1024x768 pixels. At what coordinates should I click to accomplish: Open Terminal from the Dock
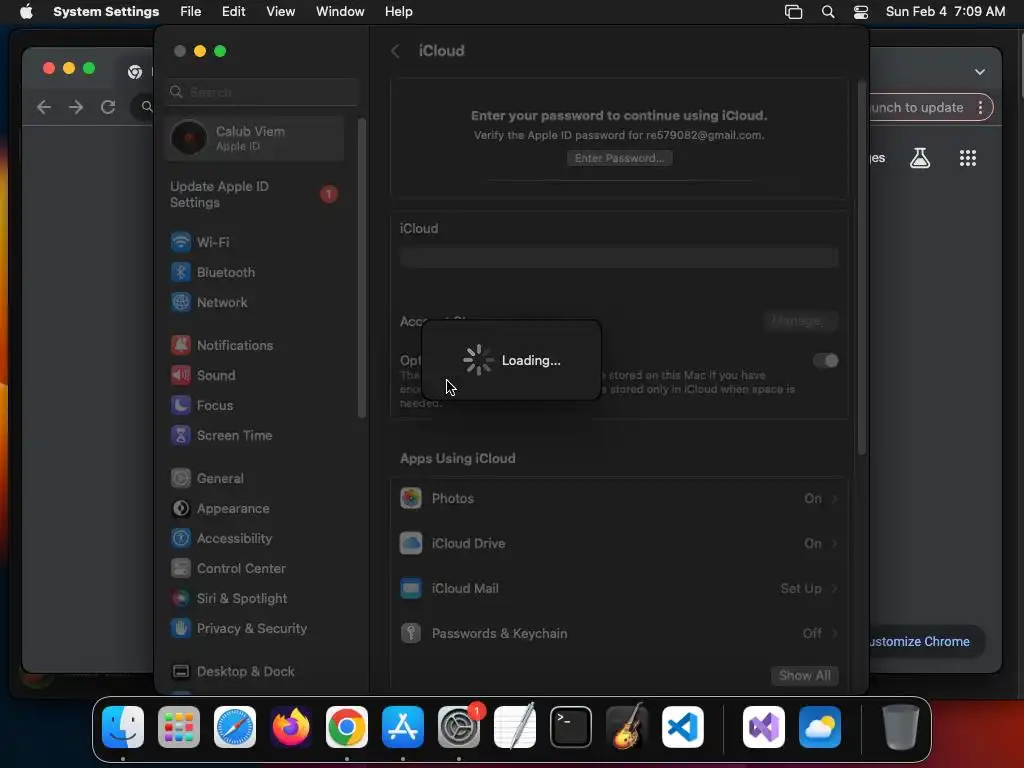pyautogui.click(x=571, y=727)
